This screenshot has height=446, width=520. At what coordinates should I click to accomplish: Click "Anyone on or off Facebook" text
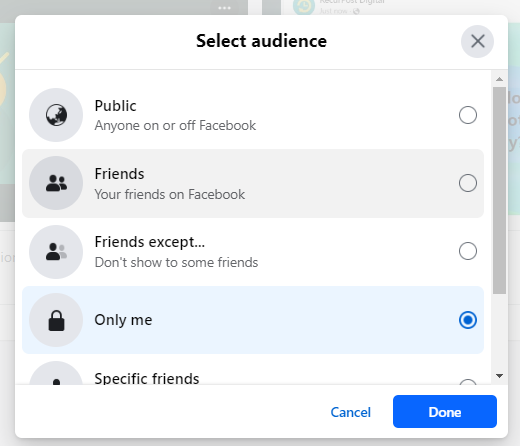pyautogui.click(x=175, y=126)
